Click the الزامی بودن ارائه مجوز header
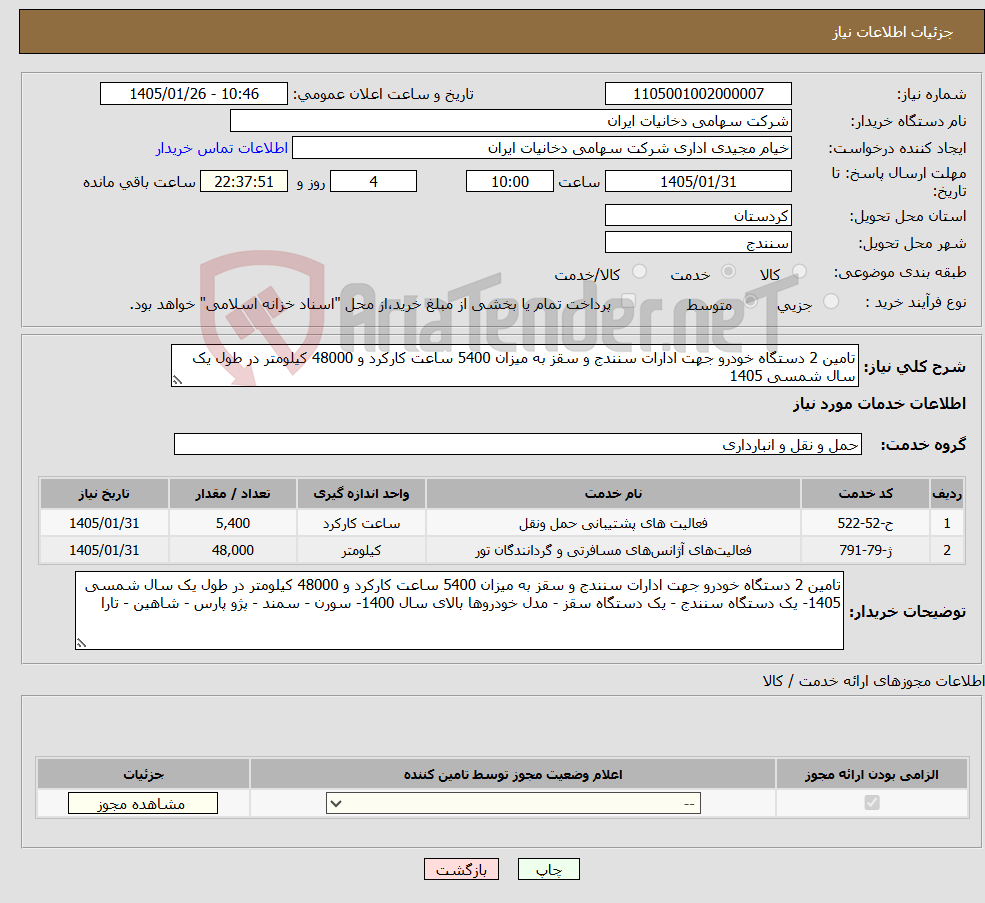Image resolution: width=985 pixels, height=903 pixels. pos(871,774)
